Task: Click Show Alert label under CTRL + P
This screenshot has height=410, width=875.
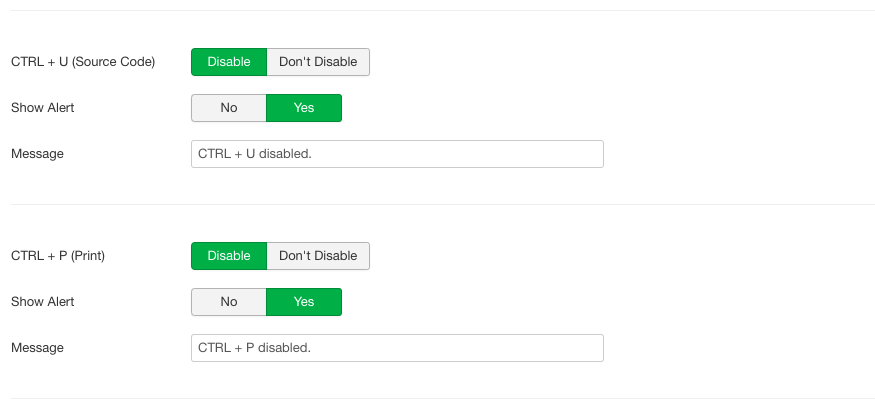Action: (x=42, y=302)
